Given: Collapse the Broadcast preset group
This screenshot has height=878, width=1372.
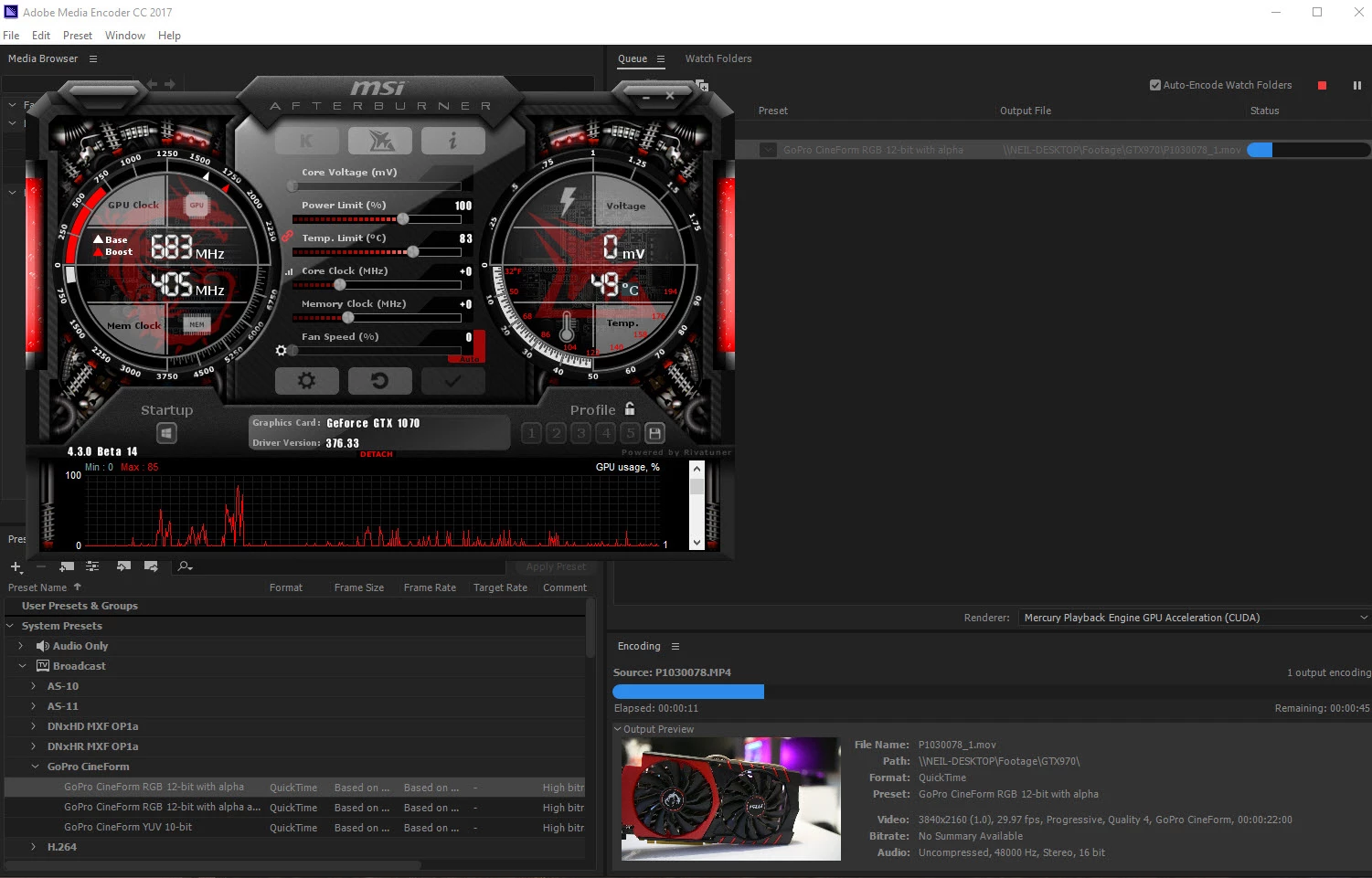Looking at the screenshot, I should [x=22, y=666].
